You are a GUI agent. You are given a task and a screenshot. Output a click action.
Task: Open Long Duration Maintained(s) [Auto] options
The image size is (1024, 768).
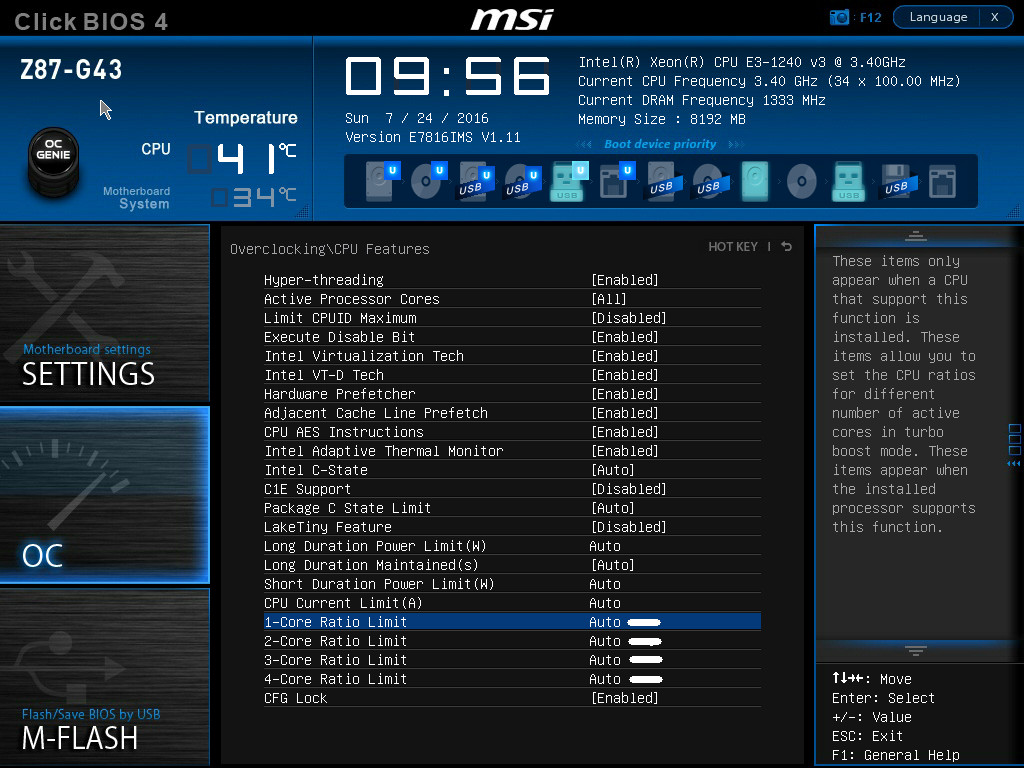pos(613,565)
